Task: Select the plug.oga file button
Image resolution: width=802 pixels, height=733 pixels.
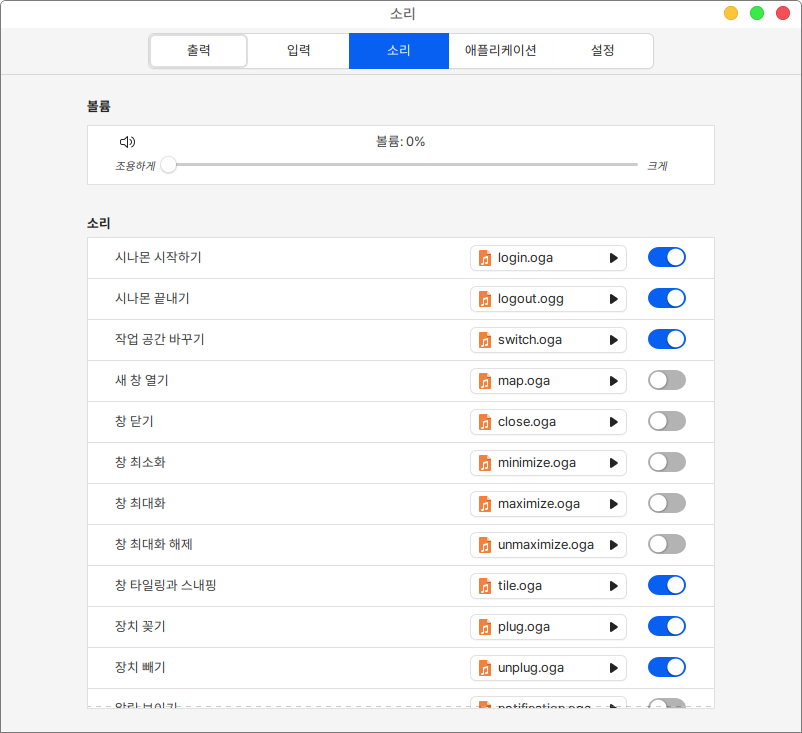Action: pos(538,627)
